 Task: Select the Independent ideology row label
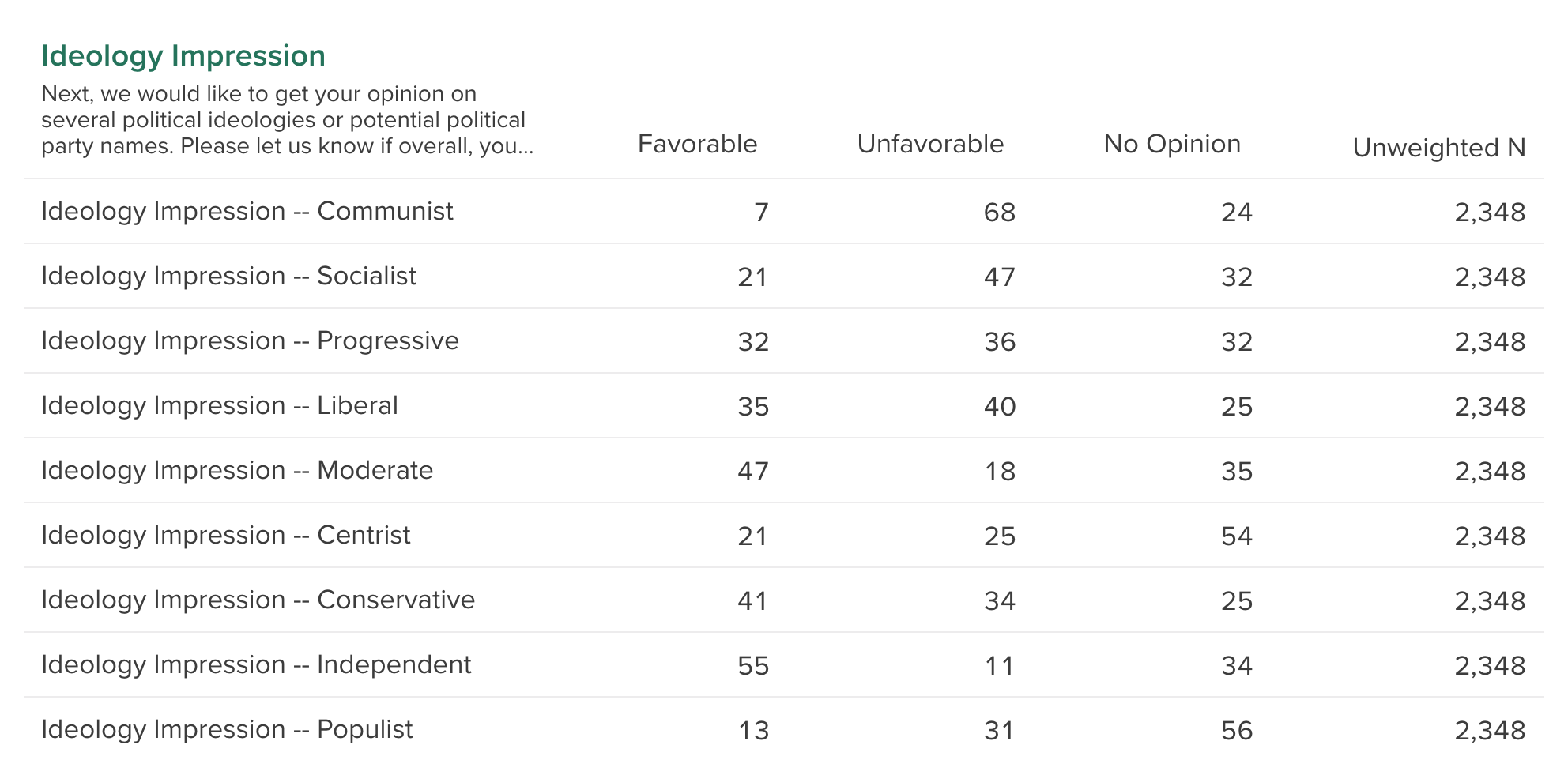point(256,665)
